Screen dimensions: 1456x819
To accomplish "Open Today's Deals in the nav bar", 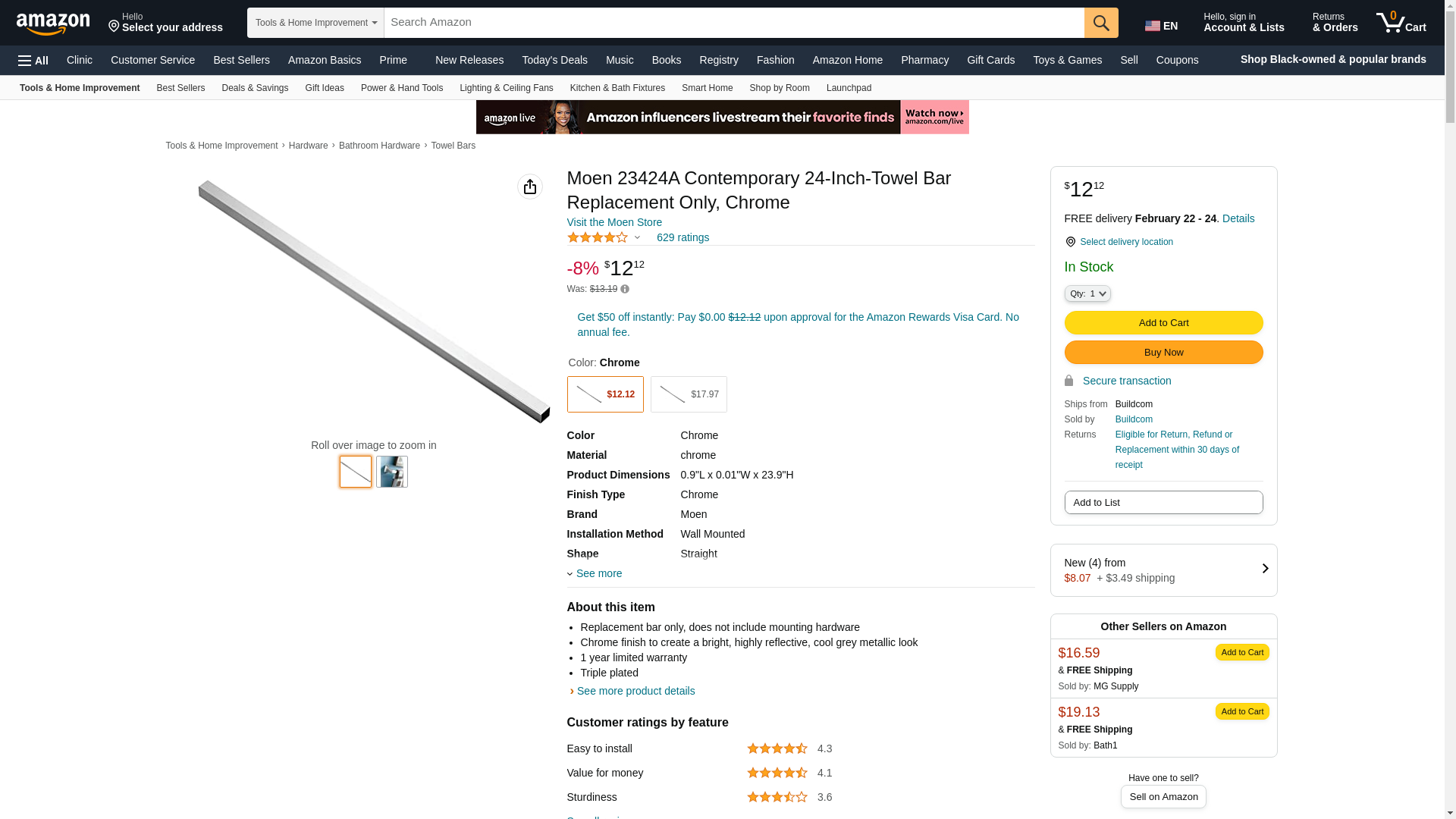I will pyautogui.click(x=554, y=60).
